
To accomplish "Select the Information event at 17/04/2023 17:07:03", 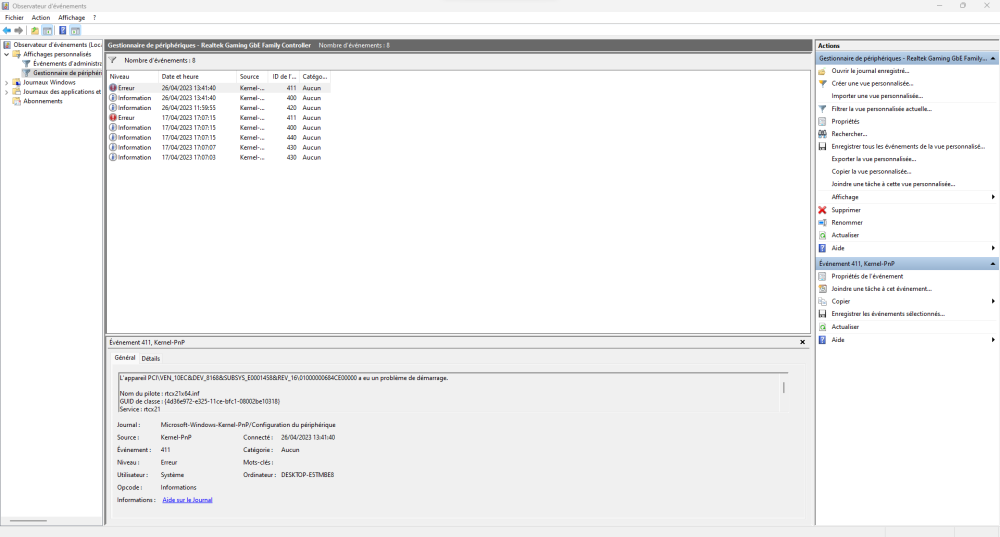I will pos(219,158).
